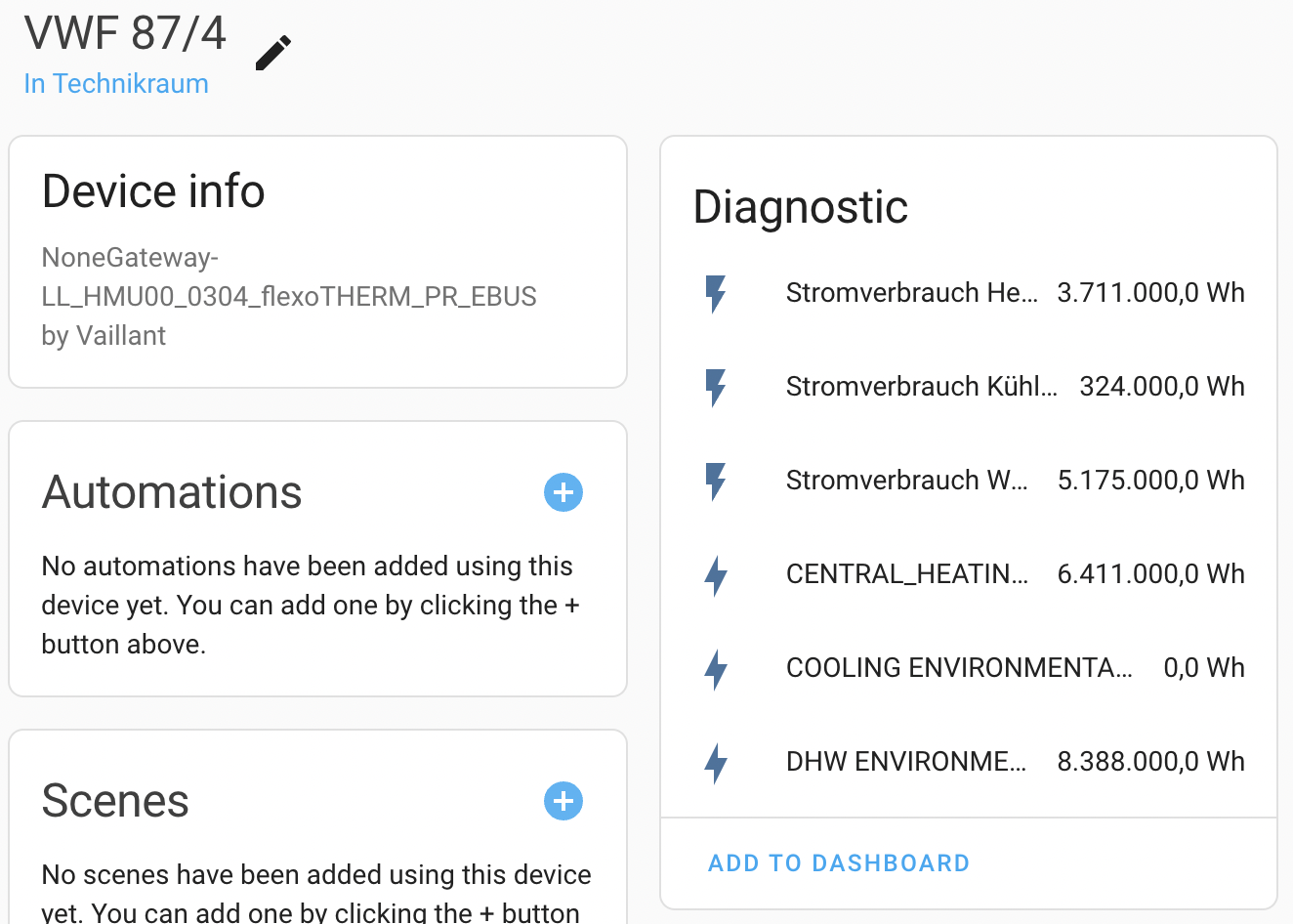Click the plus icon to add a scene
1293x924 pixels.
[563, 801]
